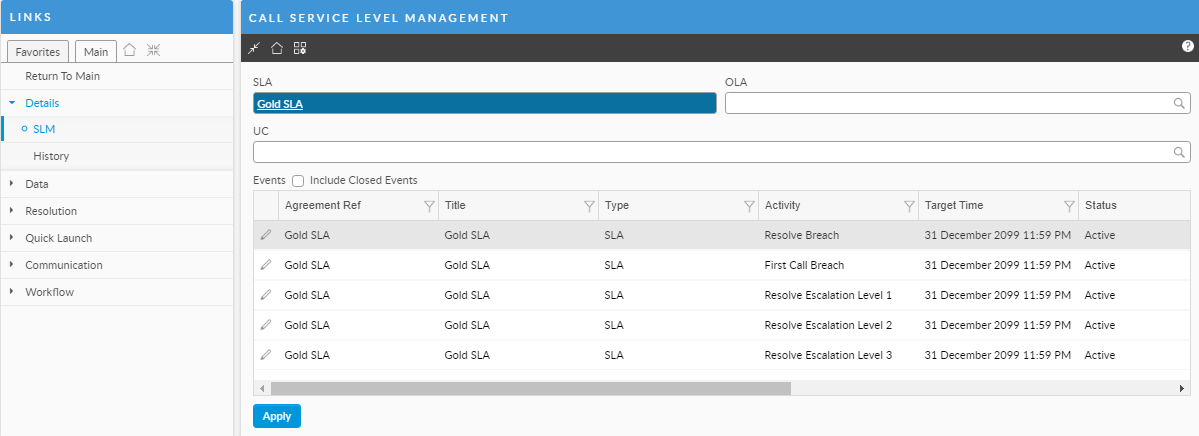Select the History item under Details
Image resolution: width=1199 pixels, height=436 pixels.
click(x=51, y=156)
